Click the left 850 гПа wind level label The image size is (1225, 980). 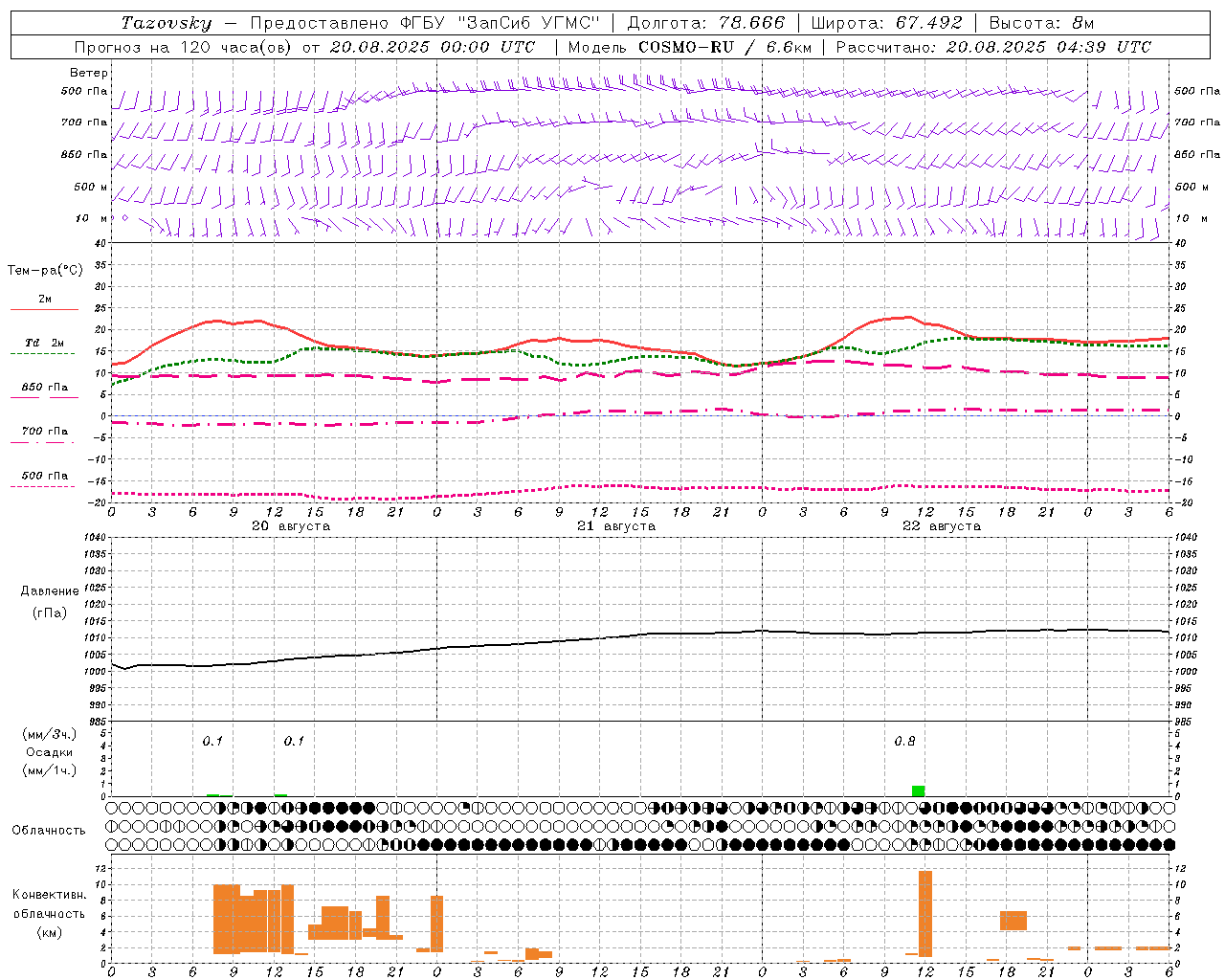click(x=84, y=154)
